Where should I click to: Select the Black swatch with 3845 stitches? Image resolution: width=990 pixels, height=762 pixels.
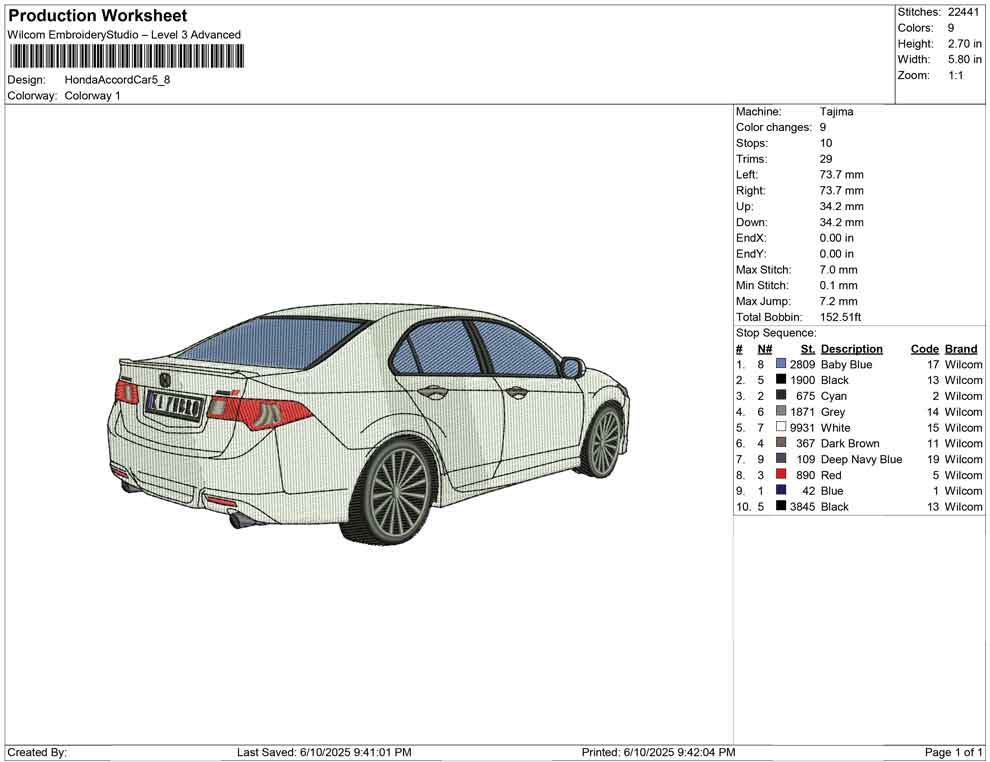(781, 507)
